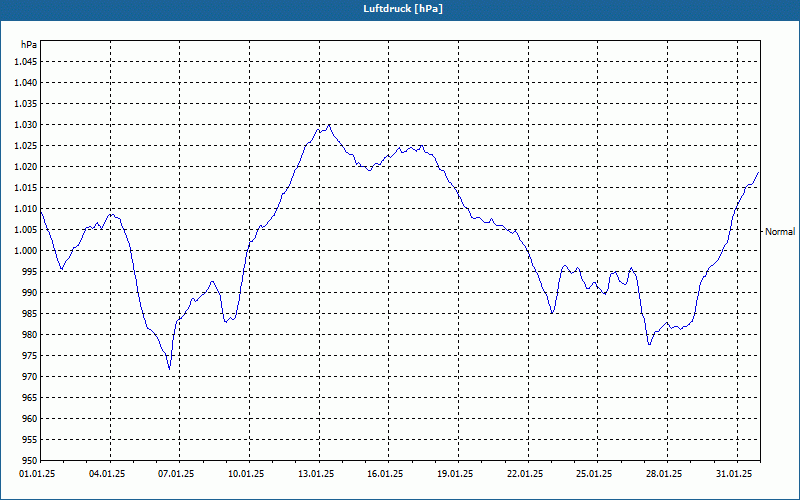The width and height of the screenshot is (800, 500).
Task: Select the 1.010 pressure axis label
Action: 26,209
